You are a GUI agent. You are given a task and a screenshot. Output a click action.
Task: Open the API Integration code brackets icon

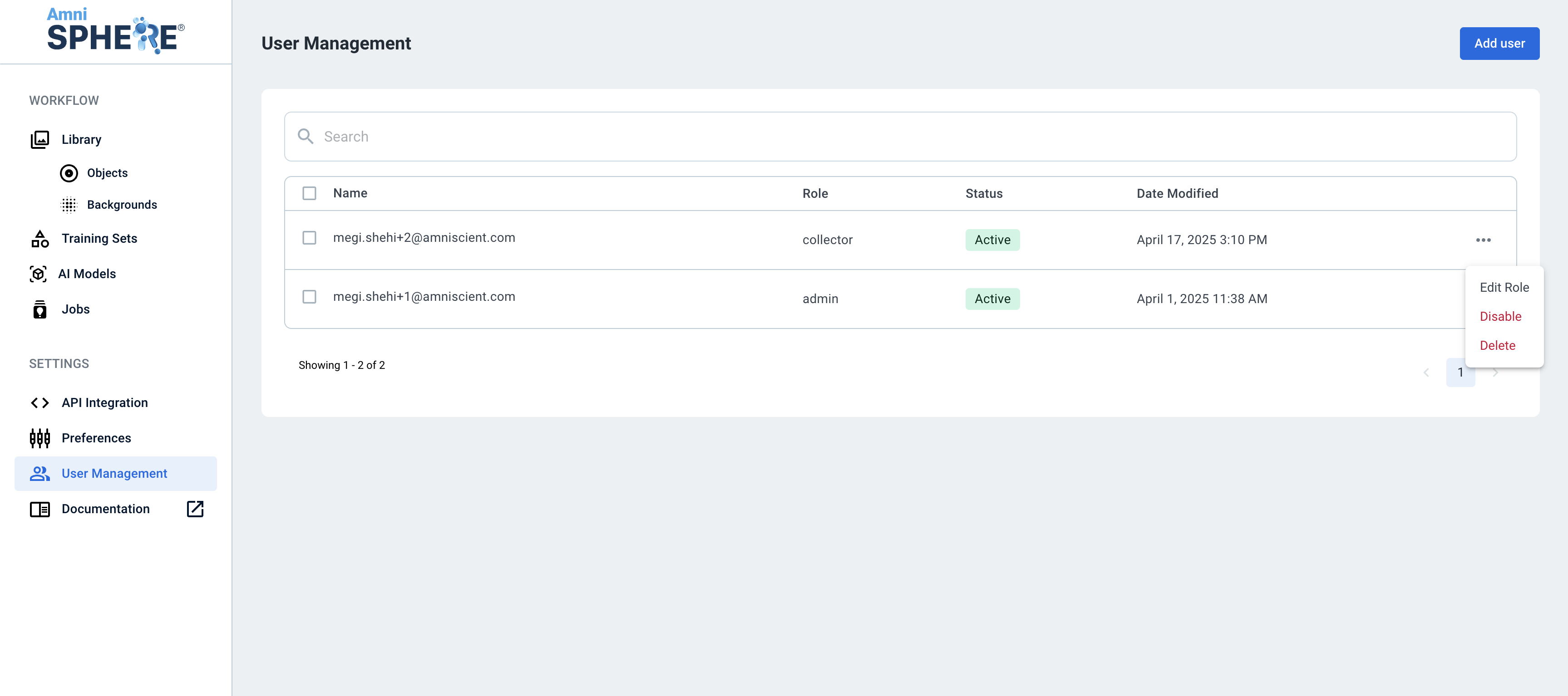(39, 403)
